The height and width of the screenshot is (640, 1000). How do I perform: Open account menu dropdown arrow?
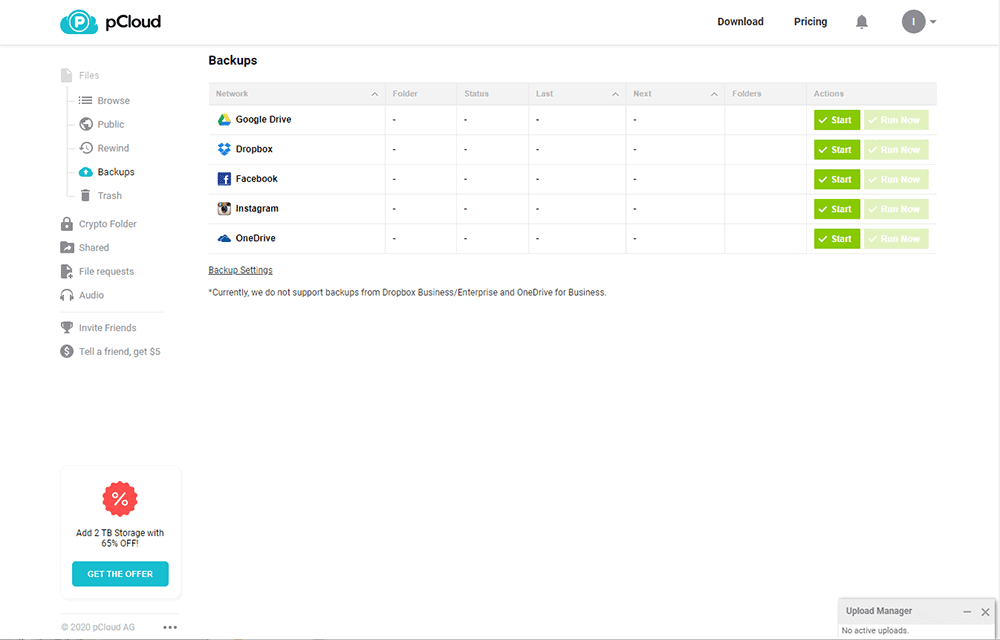(x=933, y=22)
